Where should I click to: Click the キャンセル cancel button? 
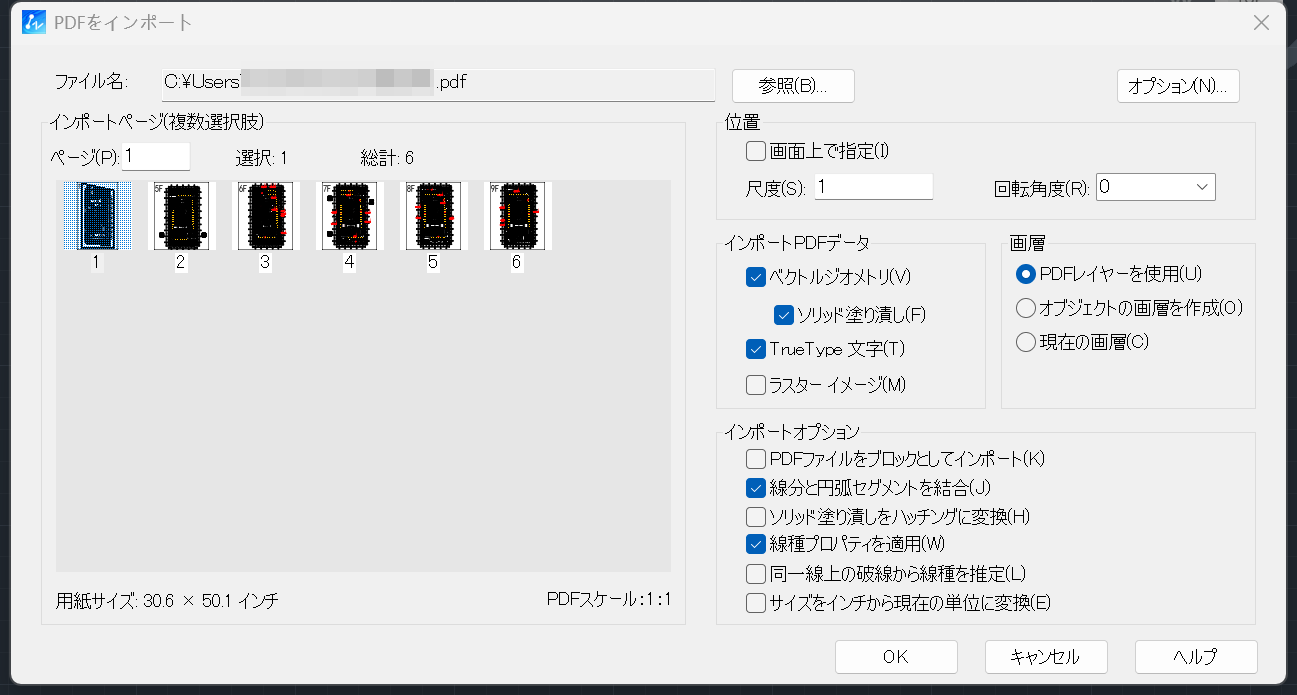point(1046,657)
